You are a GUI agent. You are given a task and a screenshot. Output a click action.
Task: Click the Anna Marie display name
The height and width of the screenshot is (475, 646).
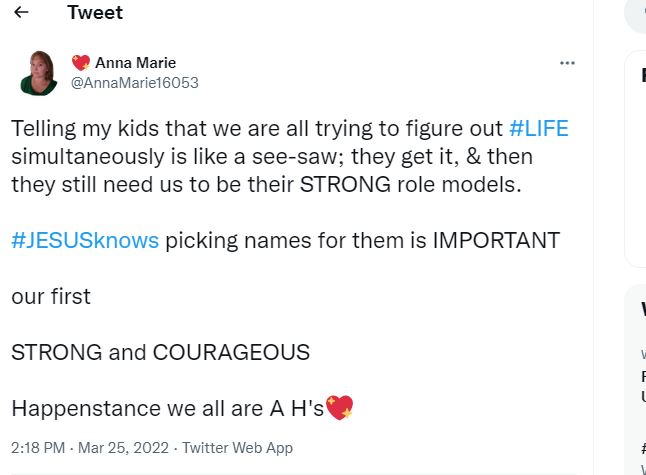tap(135, 63)
